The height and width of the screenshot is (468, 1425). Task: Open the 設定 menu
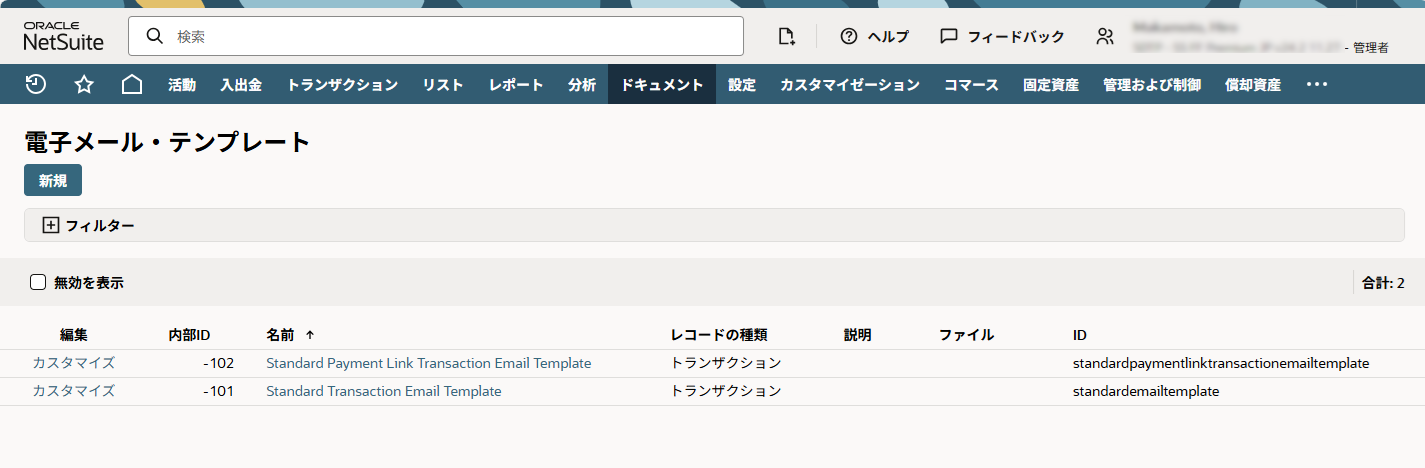pyautogui.click(x=742, y=85)
